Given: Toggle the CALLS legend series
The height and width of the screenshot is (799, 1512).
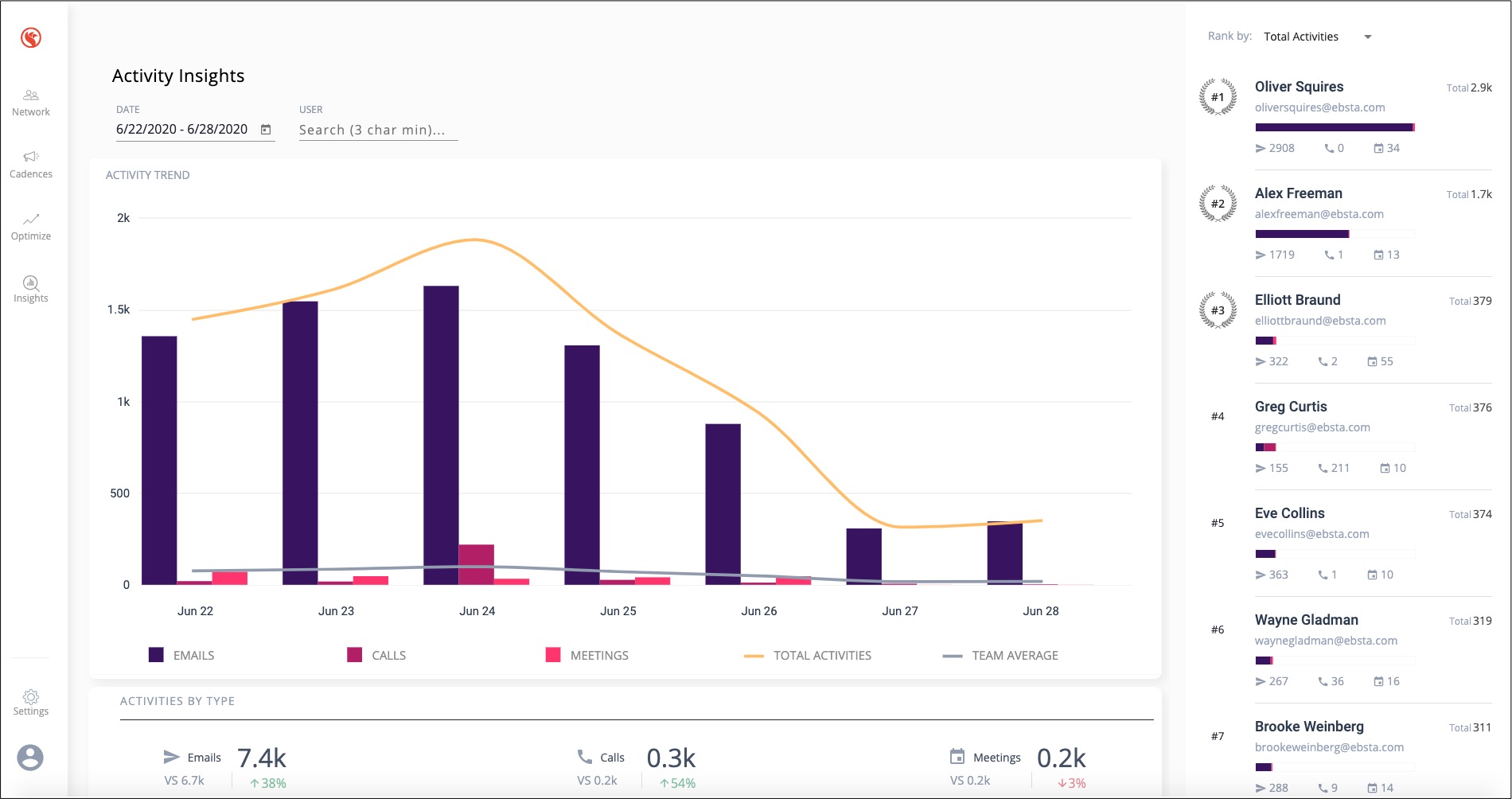Looking at the screenshot, I should pos(377,655).
